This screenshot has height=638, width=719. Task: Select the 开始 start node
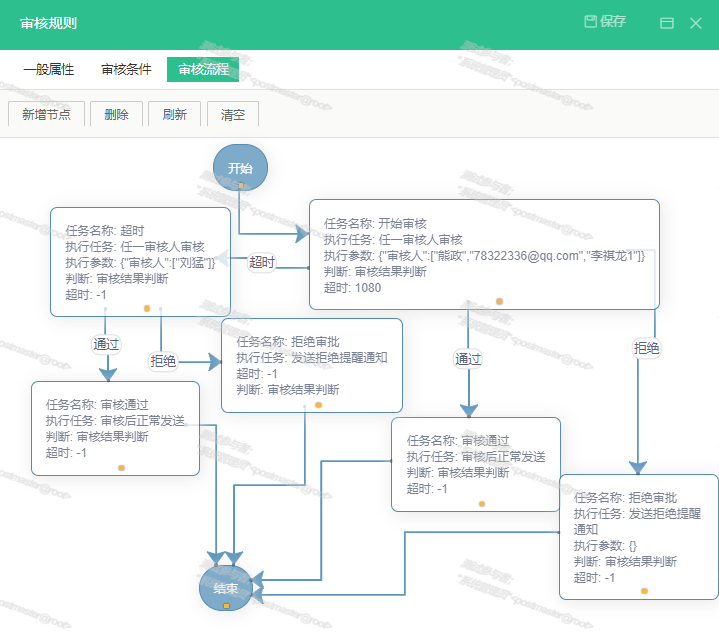coord(240,167)
